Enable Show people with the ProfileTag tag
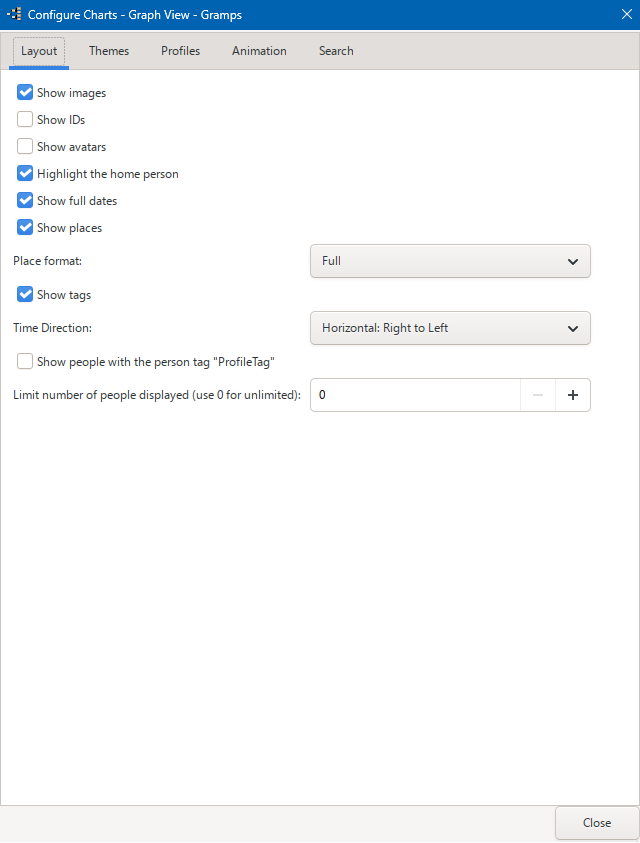 pos(25,361)
